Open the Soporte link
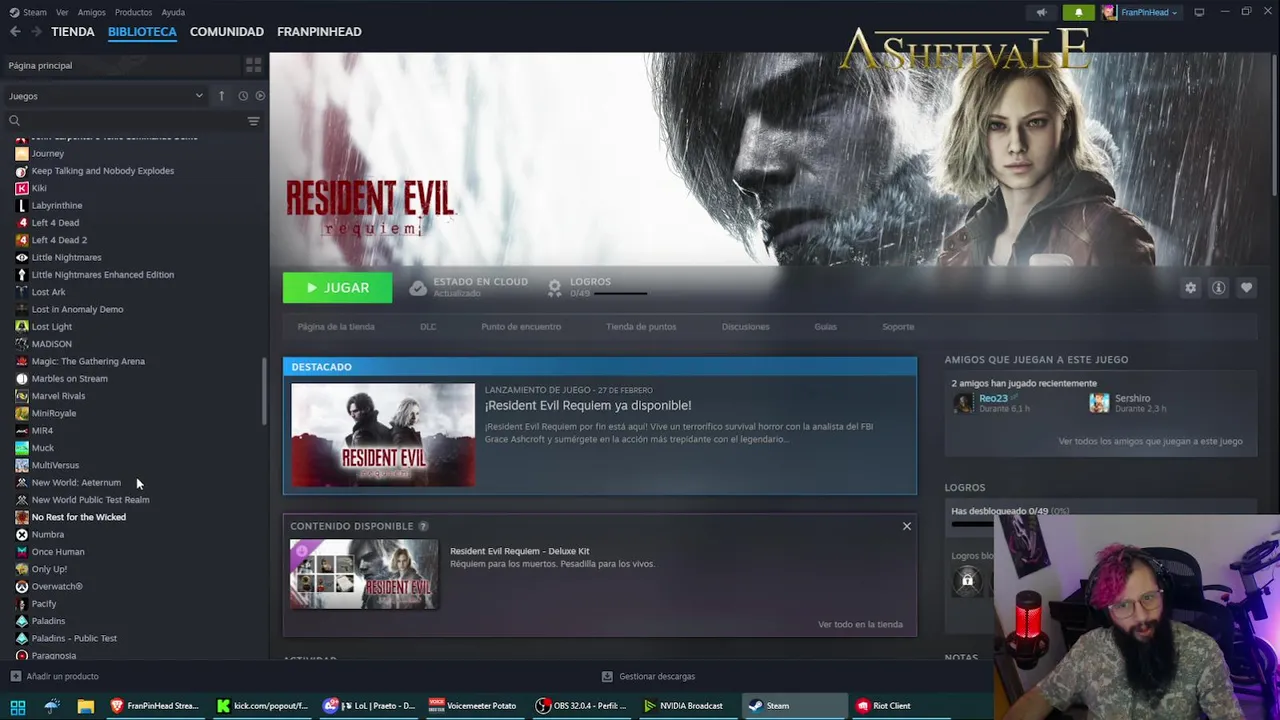Viewport: 1280px width, 720px height. tap(898, 327)
